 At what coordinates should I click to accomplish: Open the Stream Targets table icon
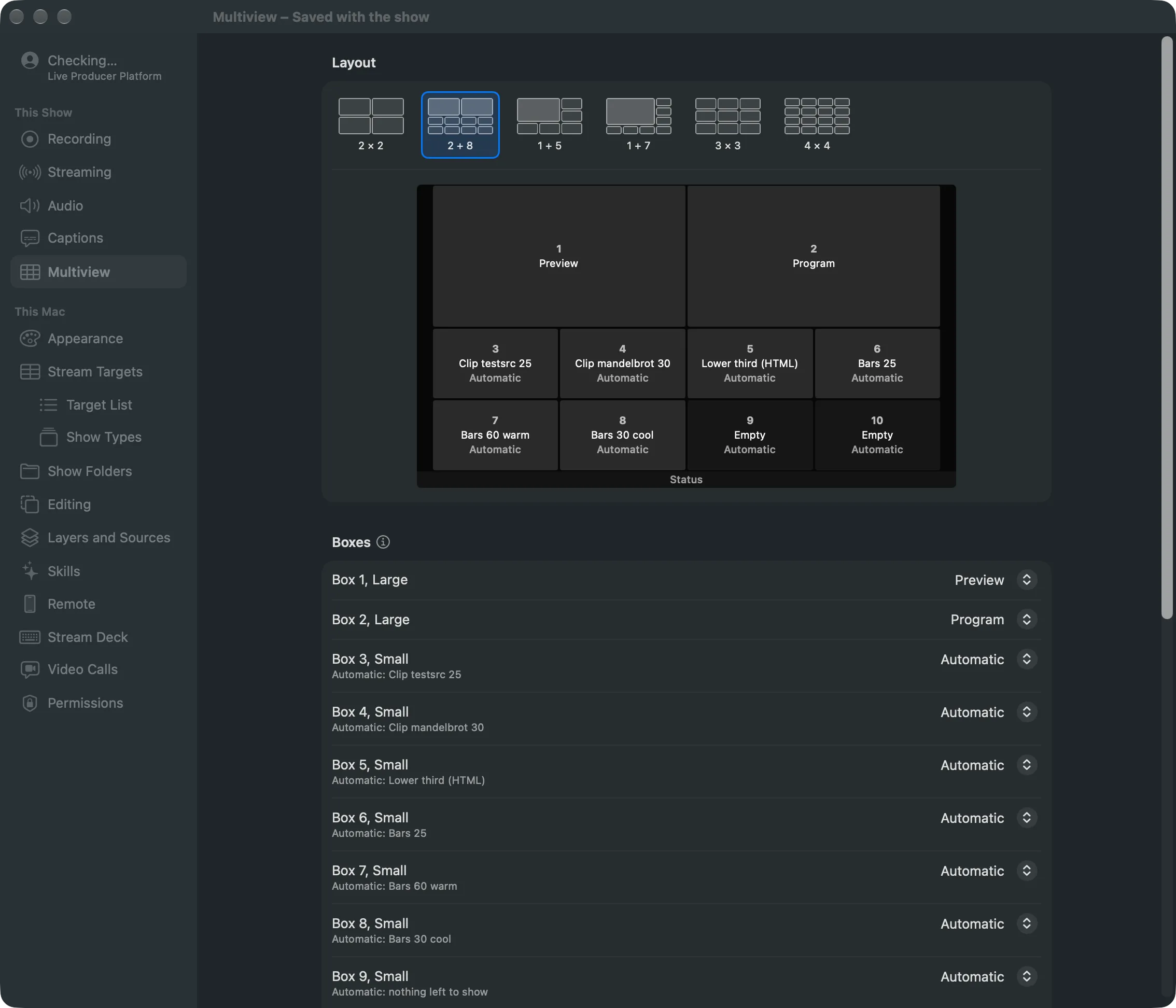(x=30, y=372)
